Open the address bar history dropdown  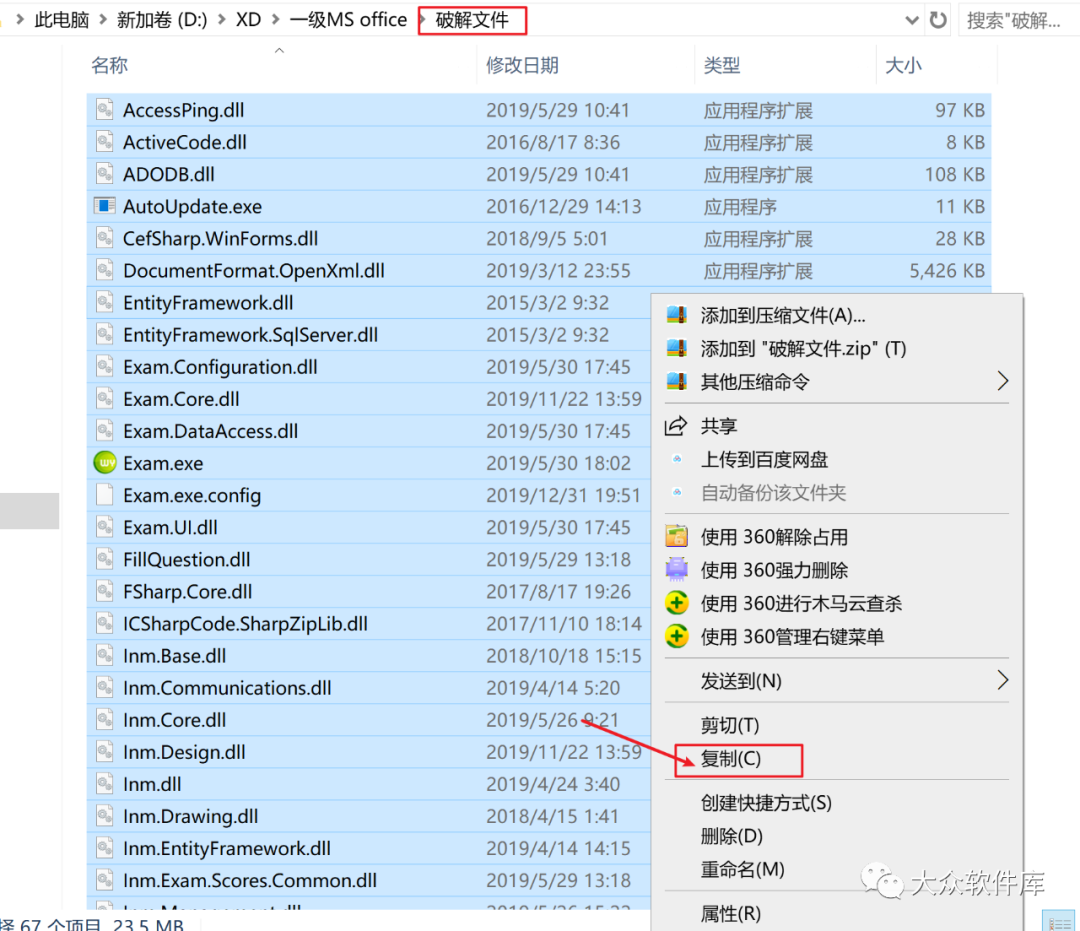pyautogui.click(x=912, y=20)
